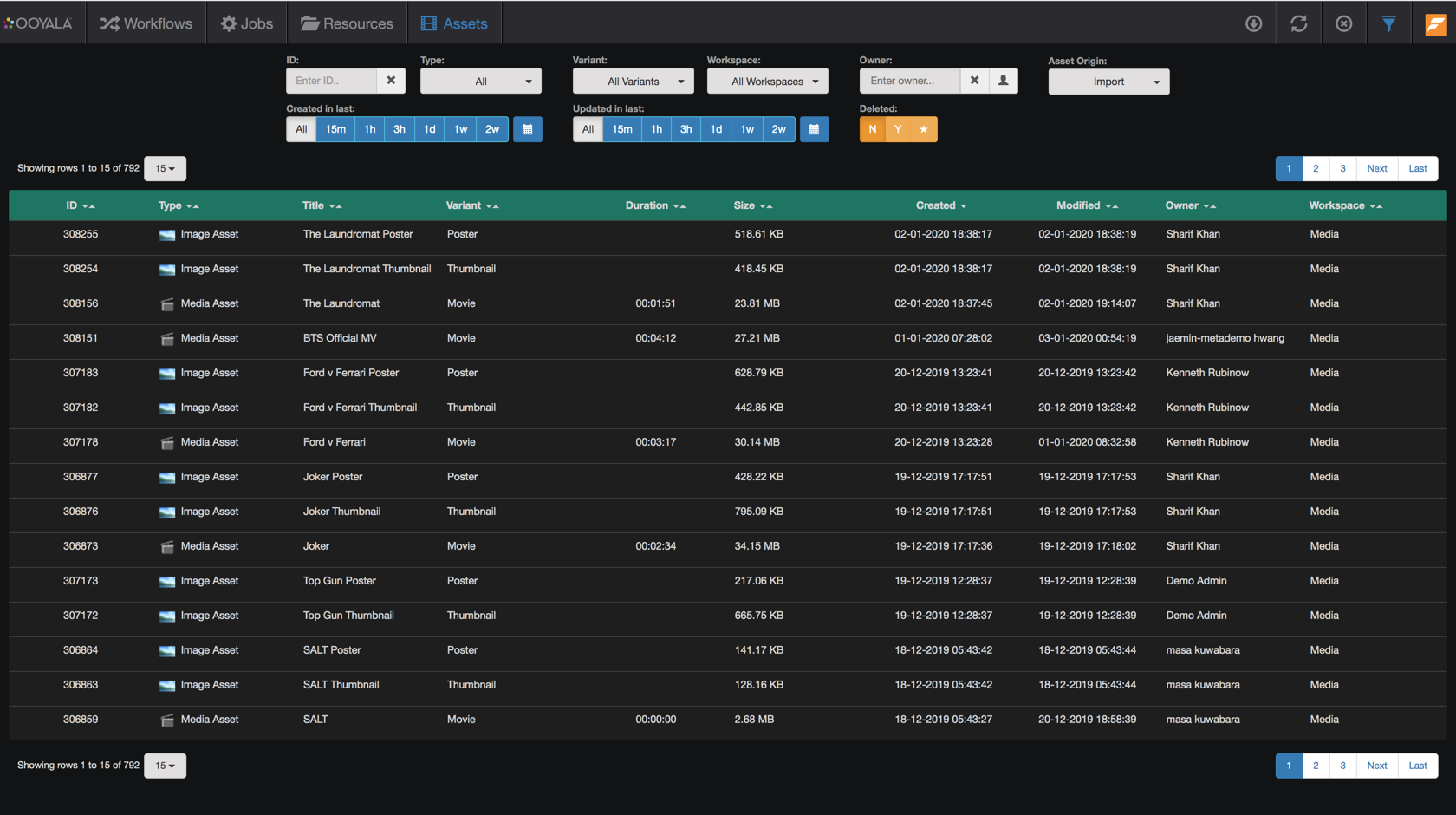1456x815 pixels.
Task: Open the Asset Origin Import dropdown
Action: [1108, 81]
